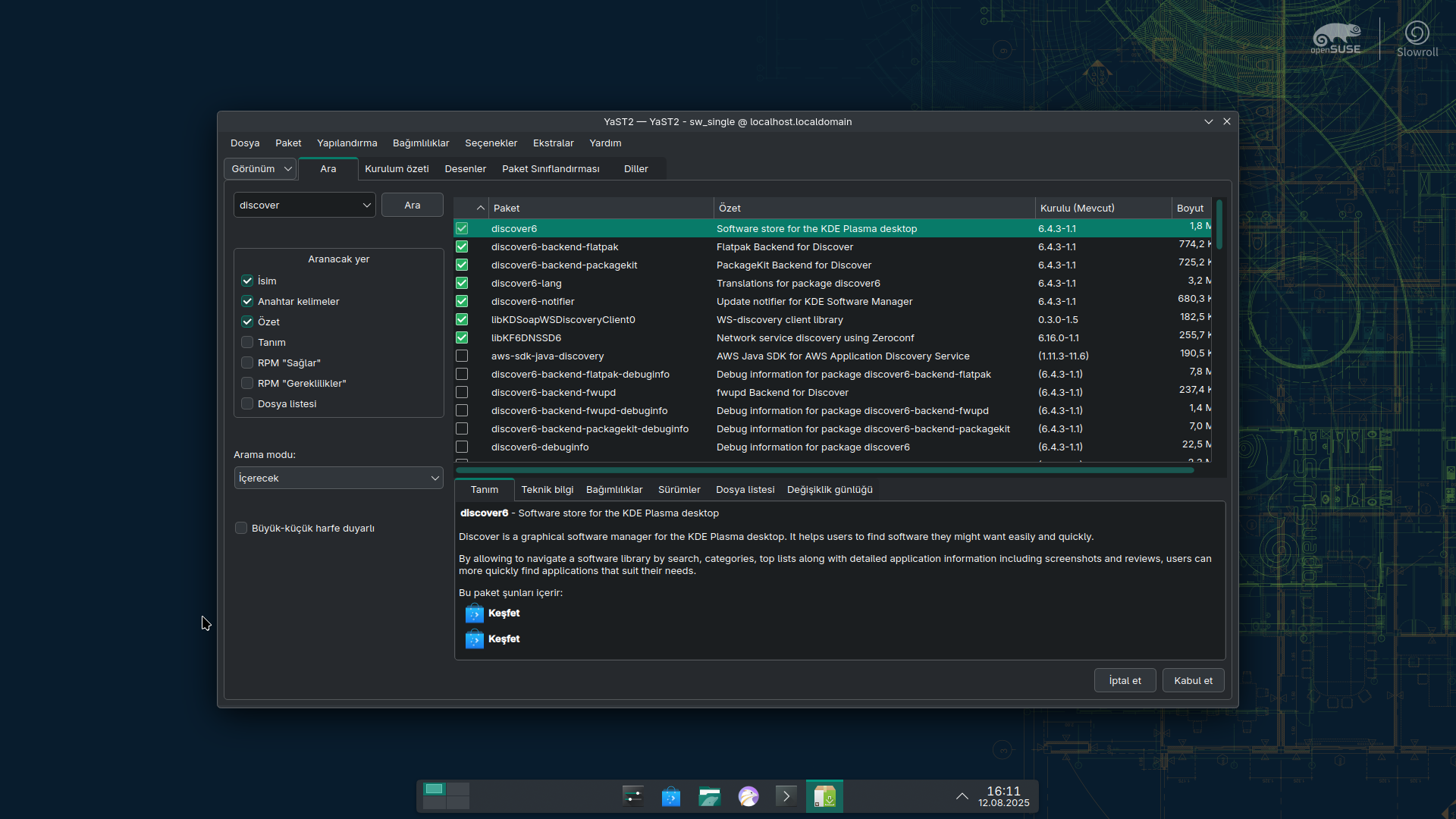Focus search field containing discover
This screenshot has width=1456, height=819.
coord(297,205)
